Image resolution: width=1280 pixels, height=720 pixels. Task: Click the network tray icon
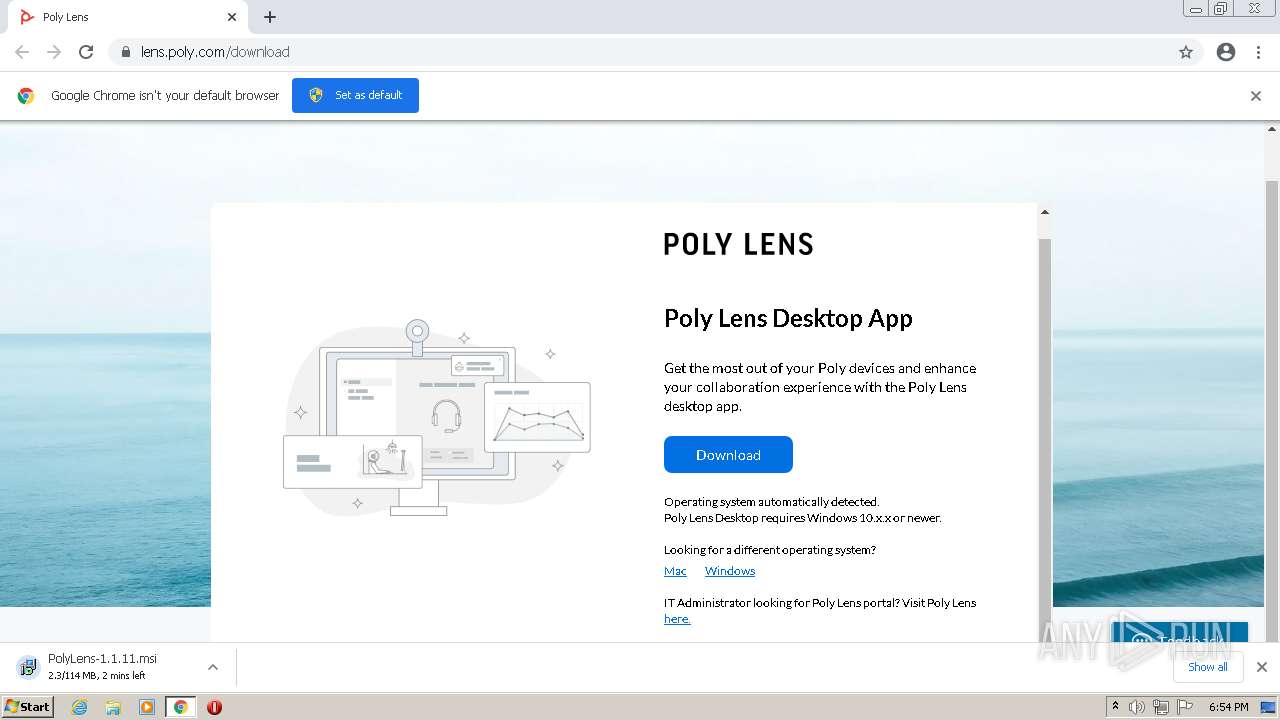point(1160,707)
